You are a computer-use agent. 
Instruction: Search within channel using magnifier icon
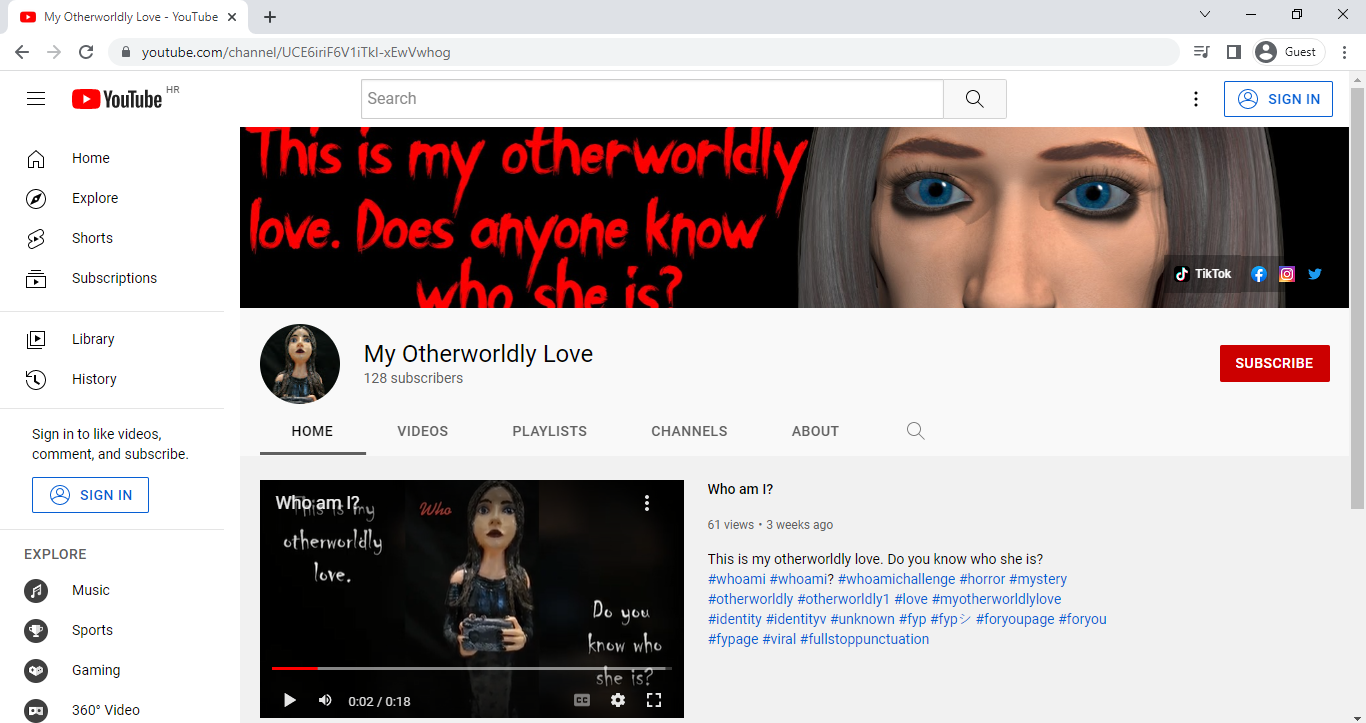915,431
